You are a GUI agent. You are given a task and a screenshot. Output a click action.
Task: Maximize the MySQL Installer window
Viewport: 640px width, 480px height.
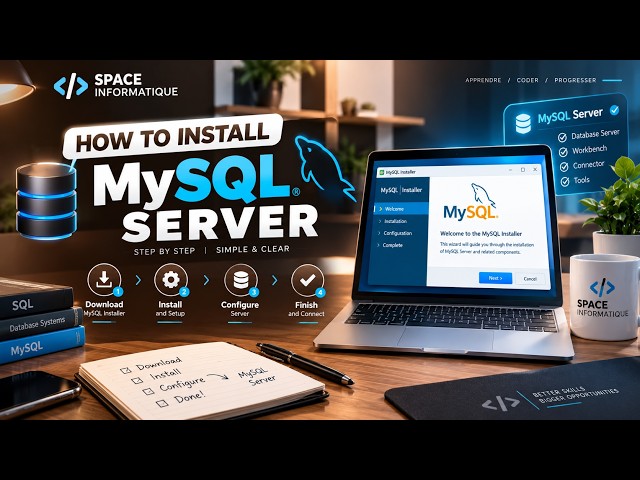point(523,169)
